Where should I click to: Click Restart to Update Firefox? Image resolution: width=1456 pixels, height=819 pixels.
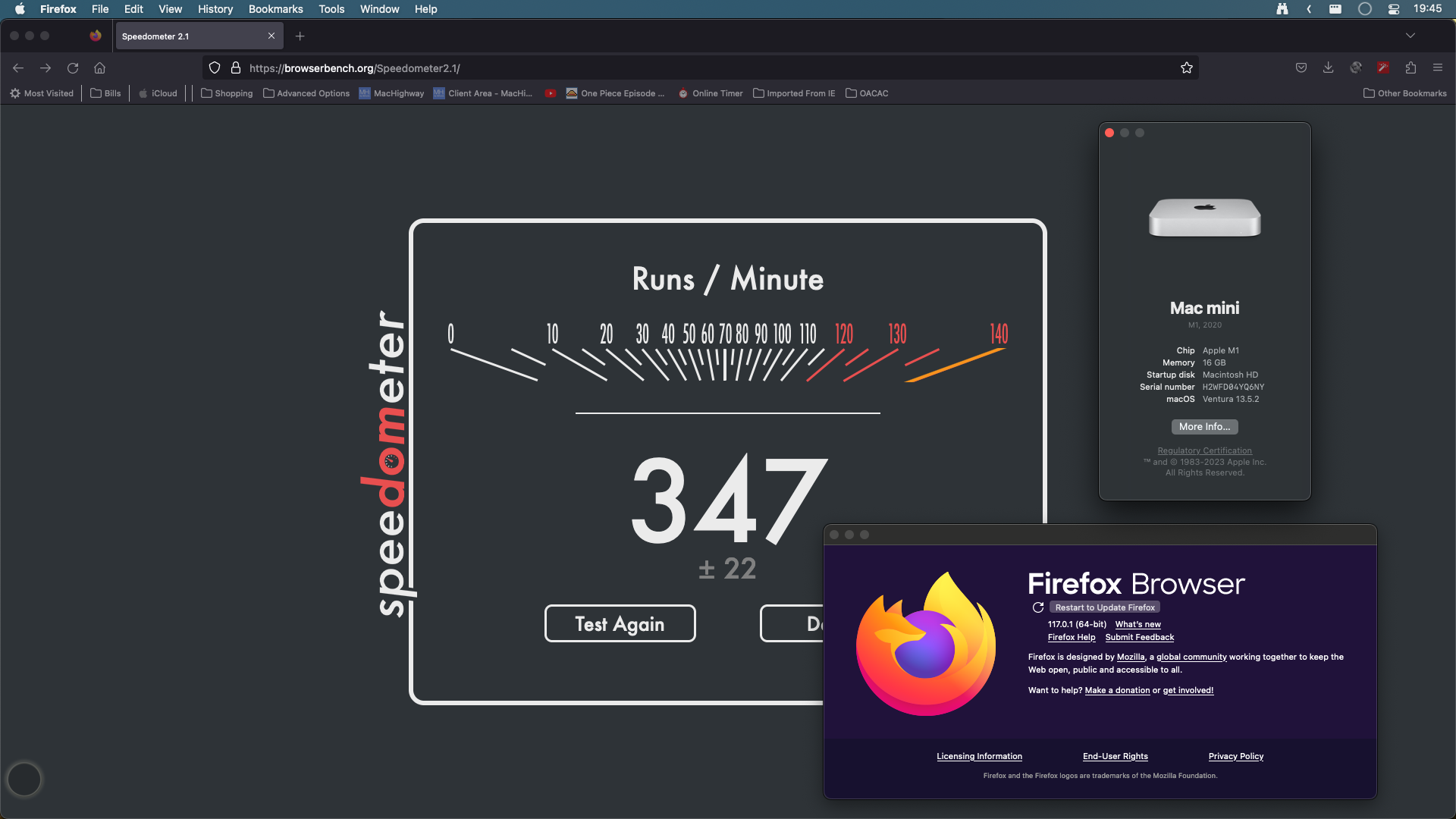coord(1105,607)
